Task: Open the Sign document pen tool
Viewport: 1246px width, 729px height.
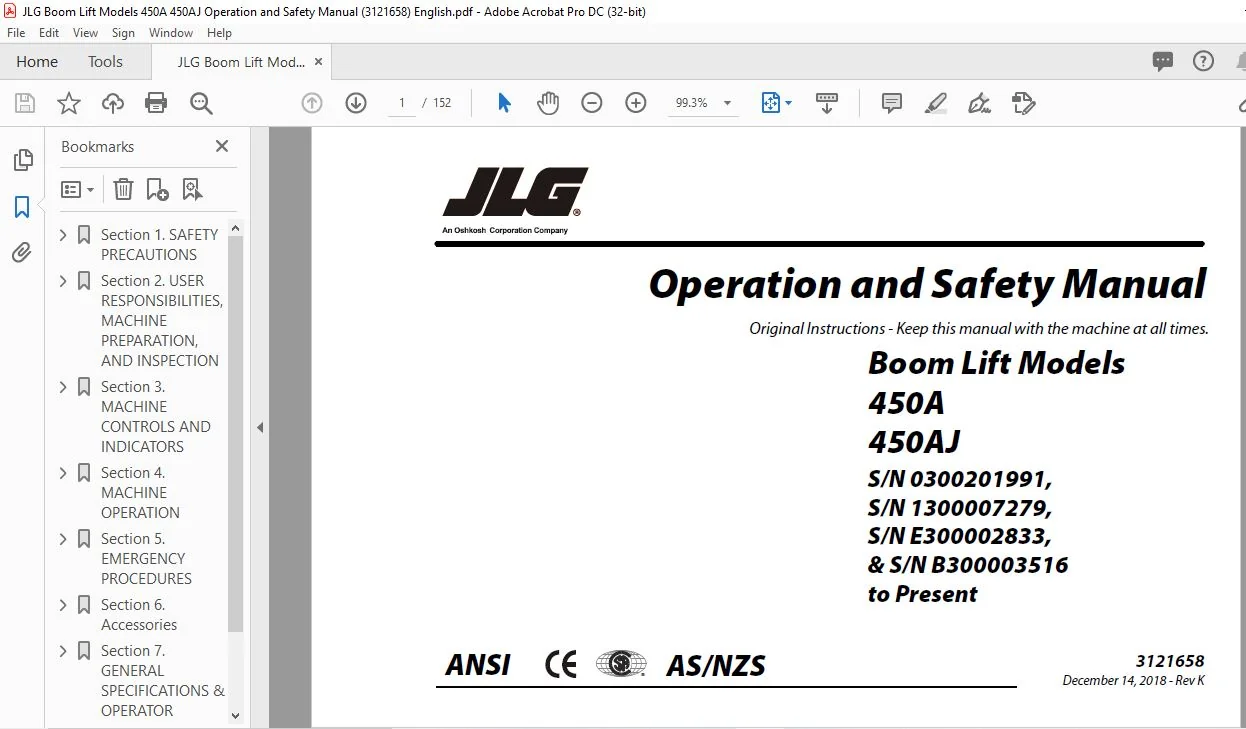Action: tap(980, 103)
